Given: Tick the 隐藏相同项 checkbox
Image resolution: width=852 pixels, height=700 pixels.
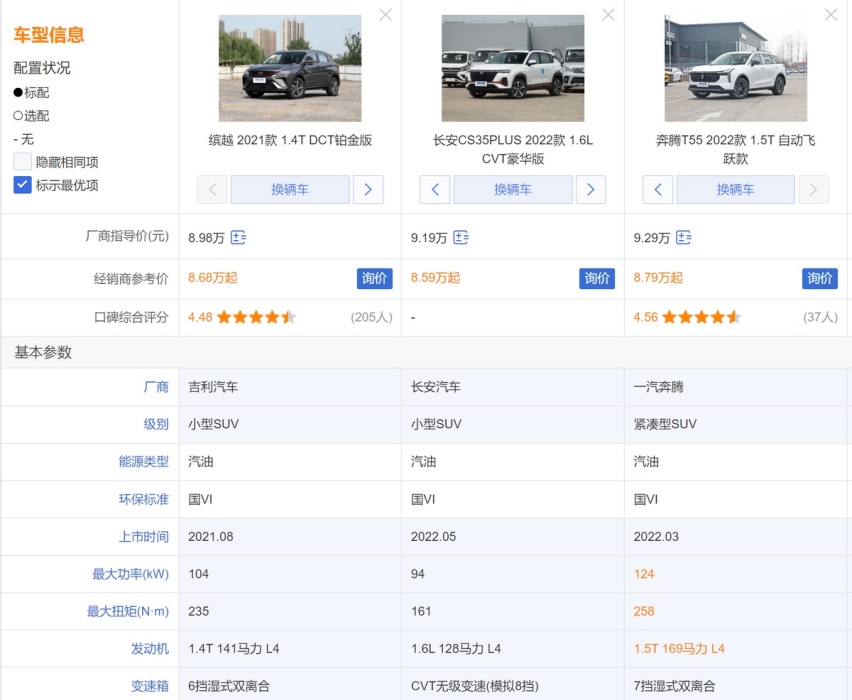Looking at the screenshot, I should [x=22, y=162].
